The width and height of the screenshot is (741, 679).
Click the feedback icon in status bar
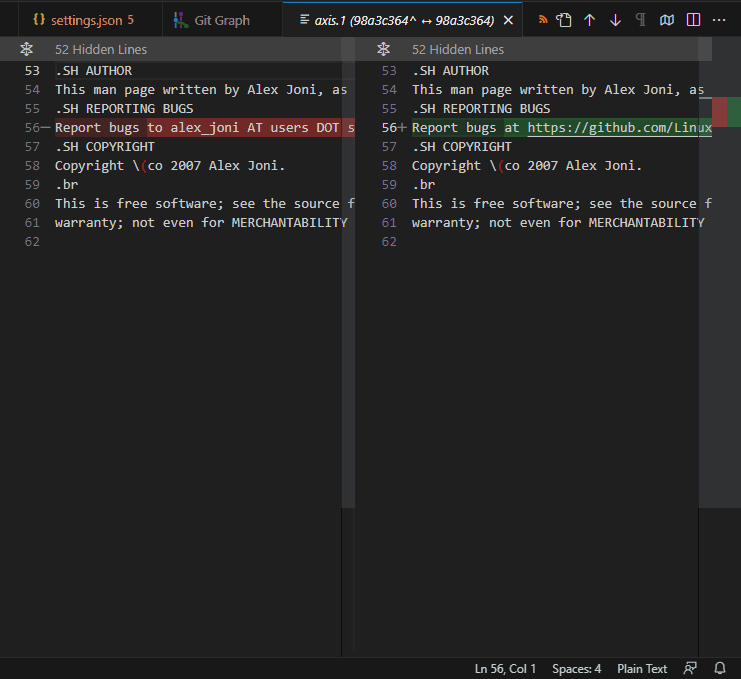click(689, 668)
